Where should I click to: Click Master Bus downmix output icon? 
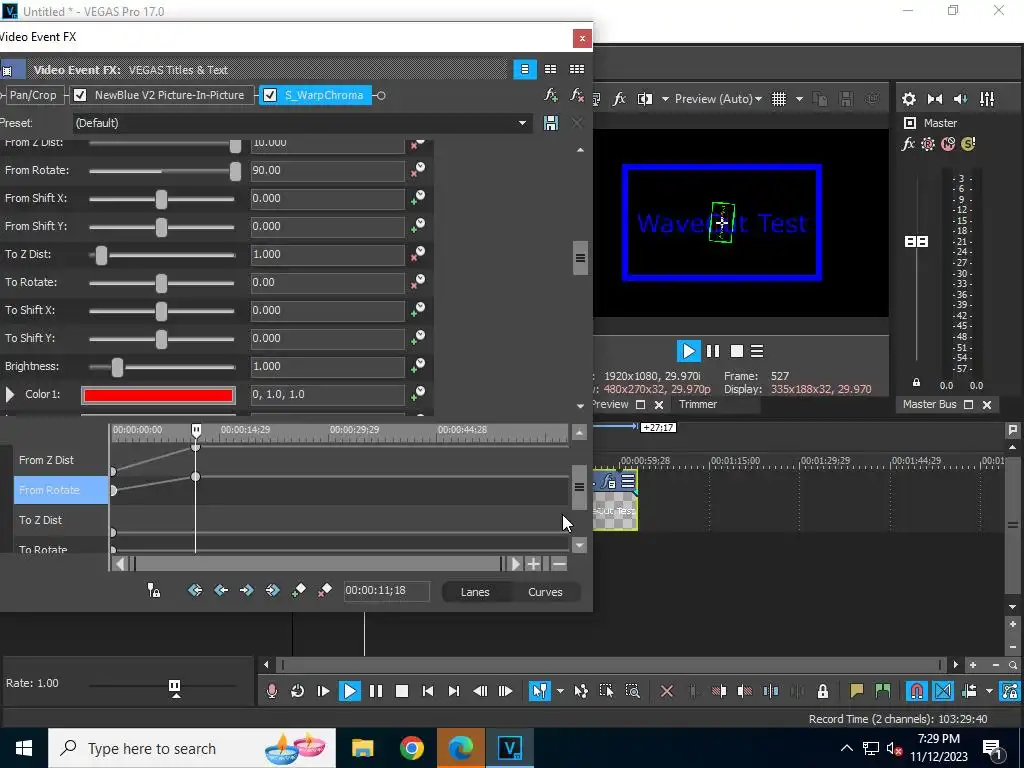pyautogui.click(x=935, y=99)
